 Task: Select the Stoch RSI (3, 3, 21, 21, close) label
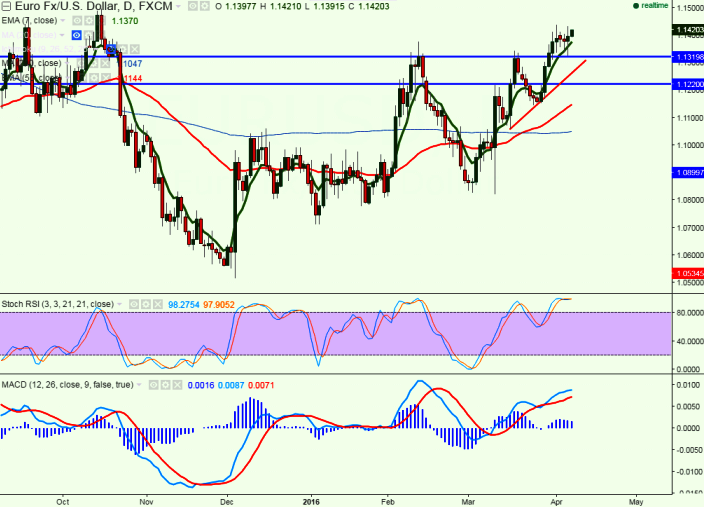[57, 304]
